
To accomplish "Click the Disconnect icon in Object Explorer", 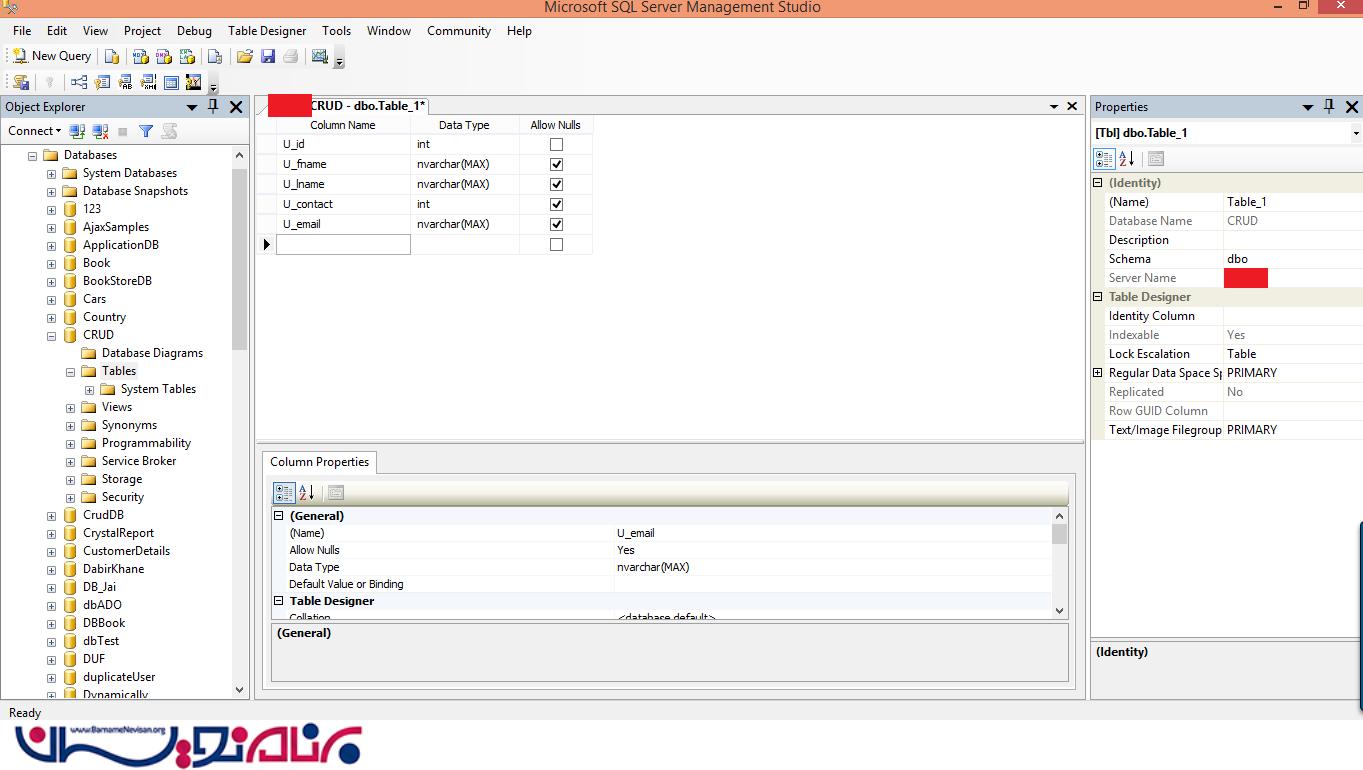I will click(x=100, y=131).
